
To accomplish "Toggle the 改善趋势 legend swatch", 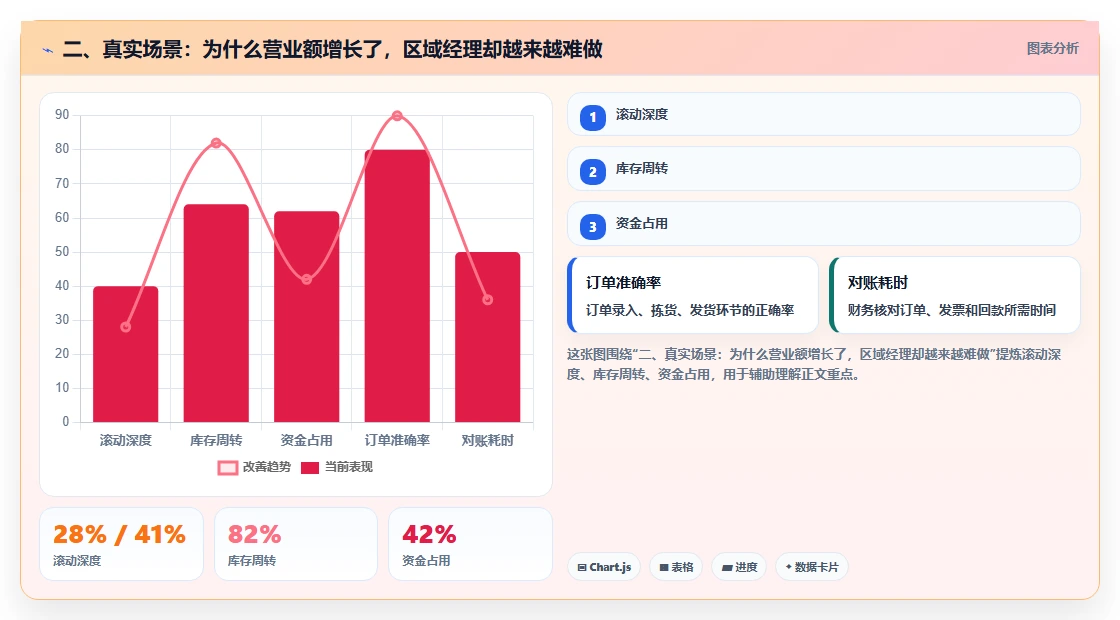I will (x=228, y=468).
